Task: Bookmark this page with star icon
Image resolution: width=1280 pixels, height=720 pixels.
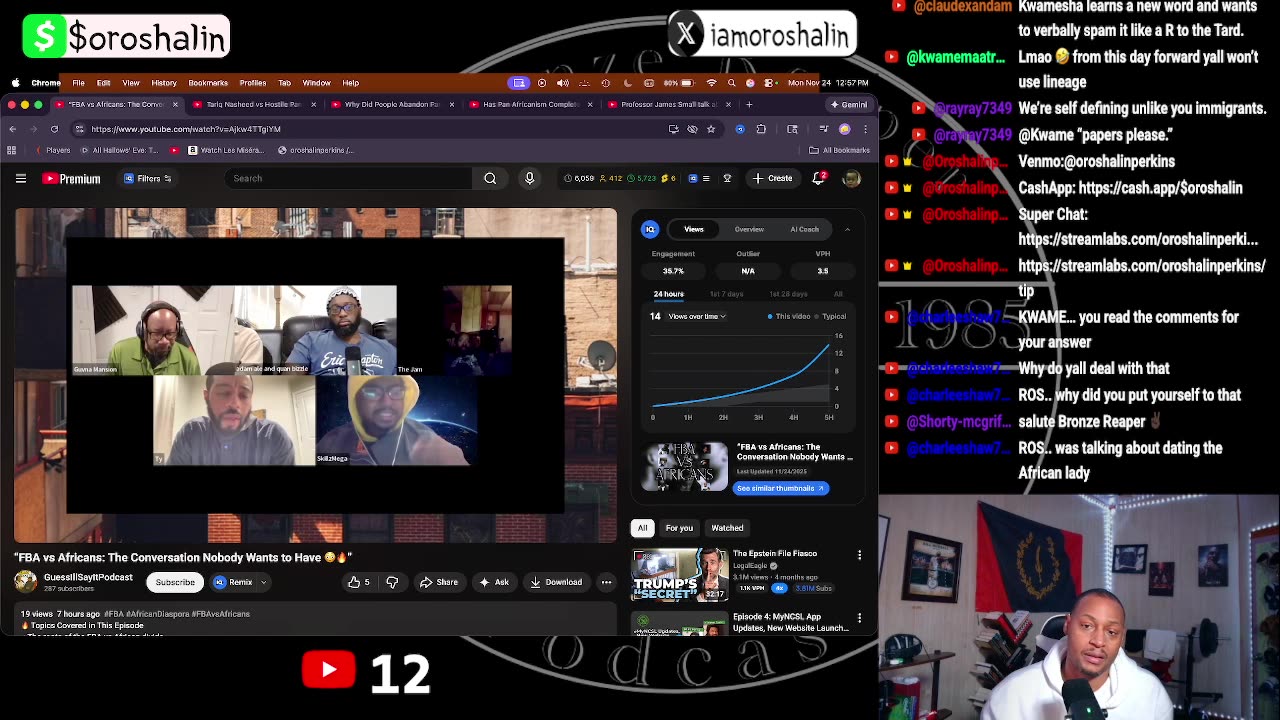Action: click(x=711, y=129)
